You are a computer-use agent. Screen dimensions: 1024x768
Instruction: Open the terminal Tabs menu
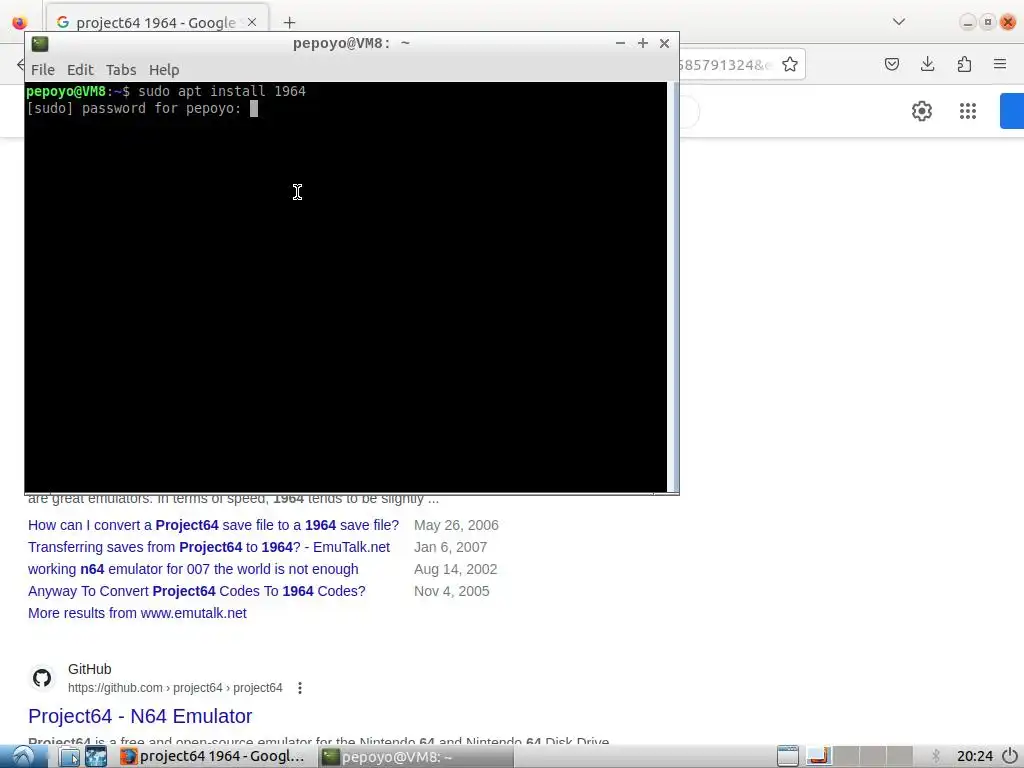pos(121,70)
